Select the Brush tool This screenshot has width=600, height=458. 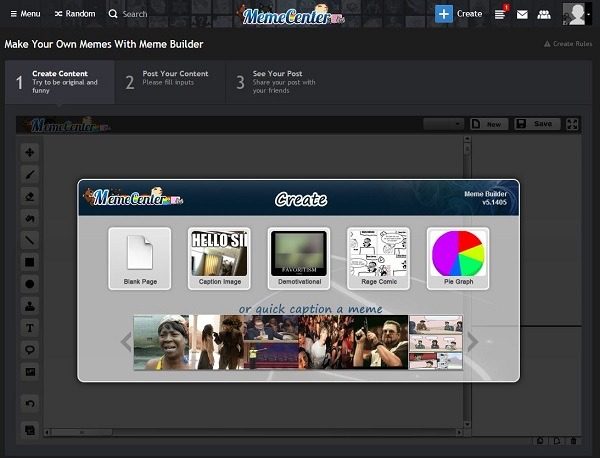pos(29,174)
